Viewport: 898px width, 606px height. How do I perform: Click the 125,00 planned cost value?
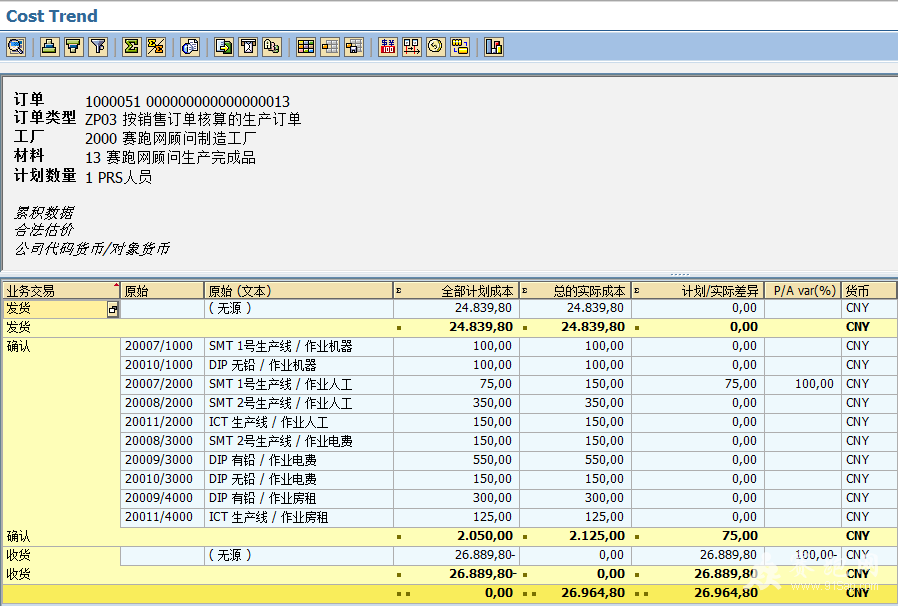pyautogui.click(x=492, y=517)
